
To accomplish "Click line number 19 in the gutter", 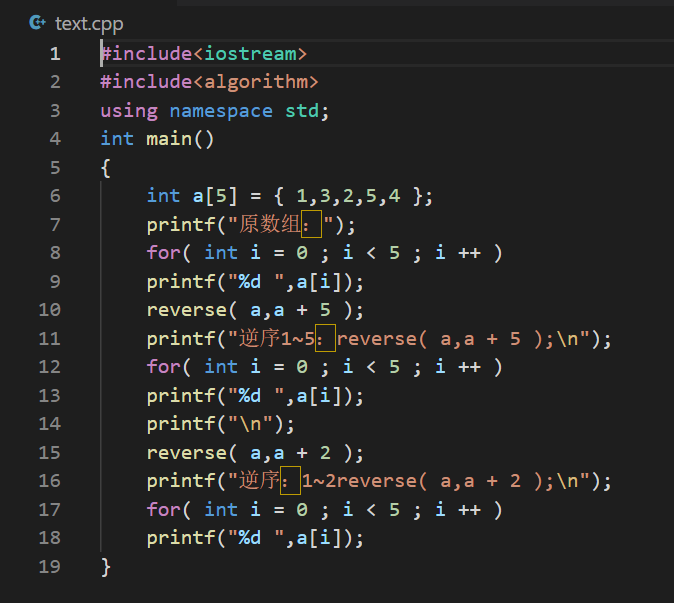I will pos(49,567).
